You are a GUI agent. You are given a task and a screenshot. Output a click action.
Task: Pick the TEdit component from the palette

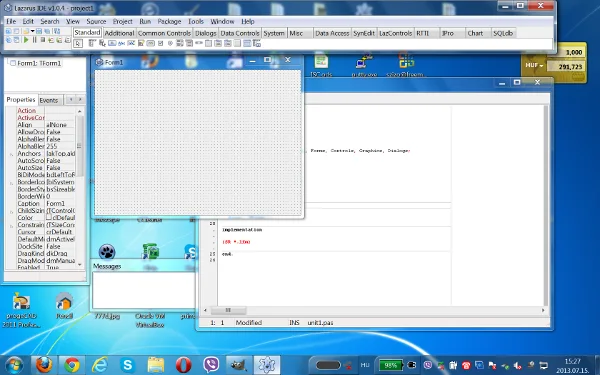pyautogui.click(x=131, y=43)
